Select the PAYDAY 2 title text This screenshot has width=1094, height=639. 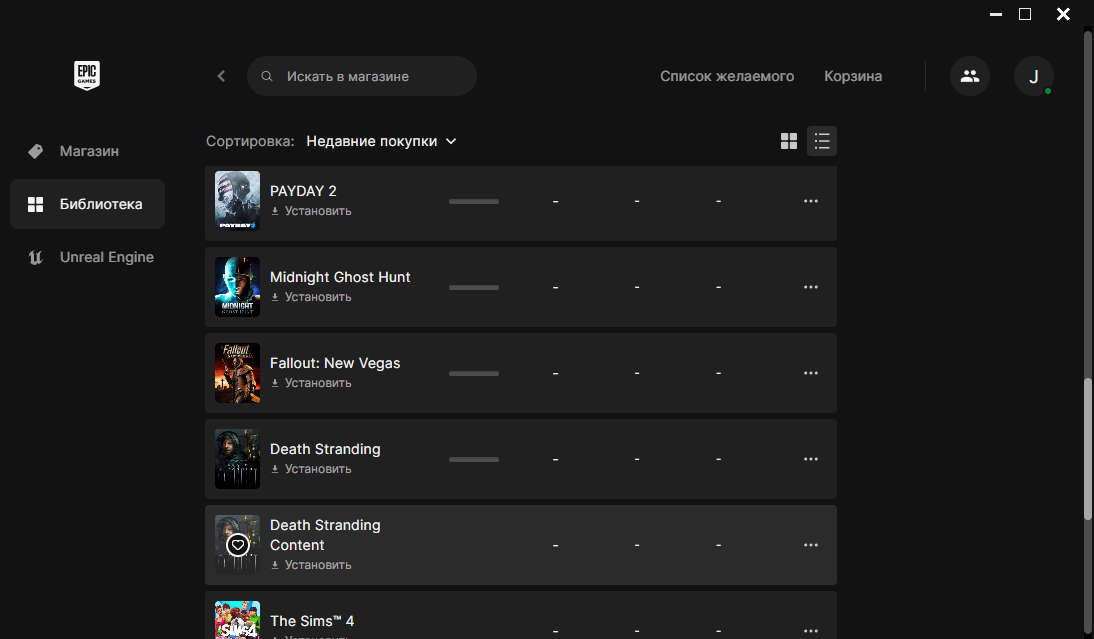(x=303, y=191)
